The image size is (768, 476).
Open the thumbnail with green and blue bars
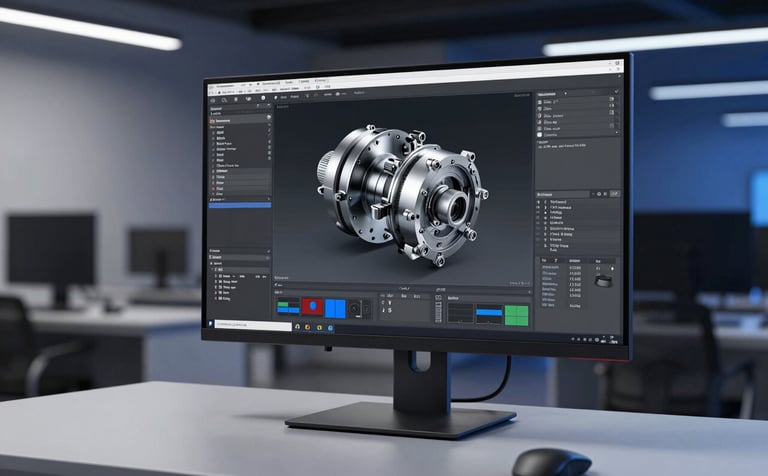click(x=288, y=307)
